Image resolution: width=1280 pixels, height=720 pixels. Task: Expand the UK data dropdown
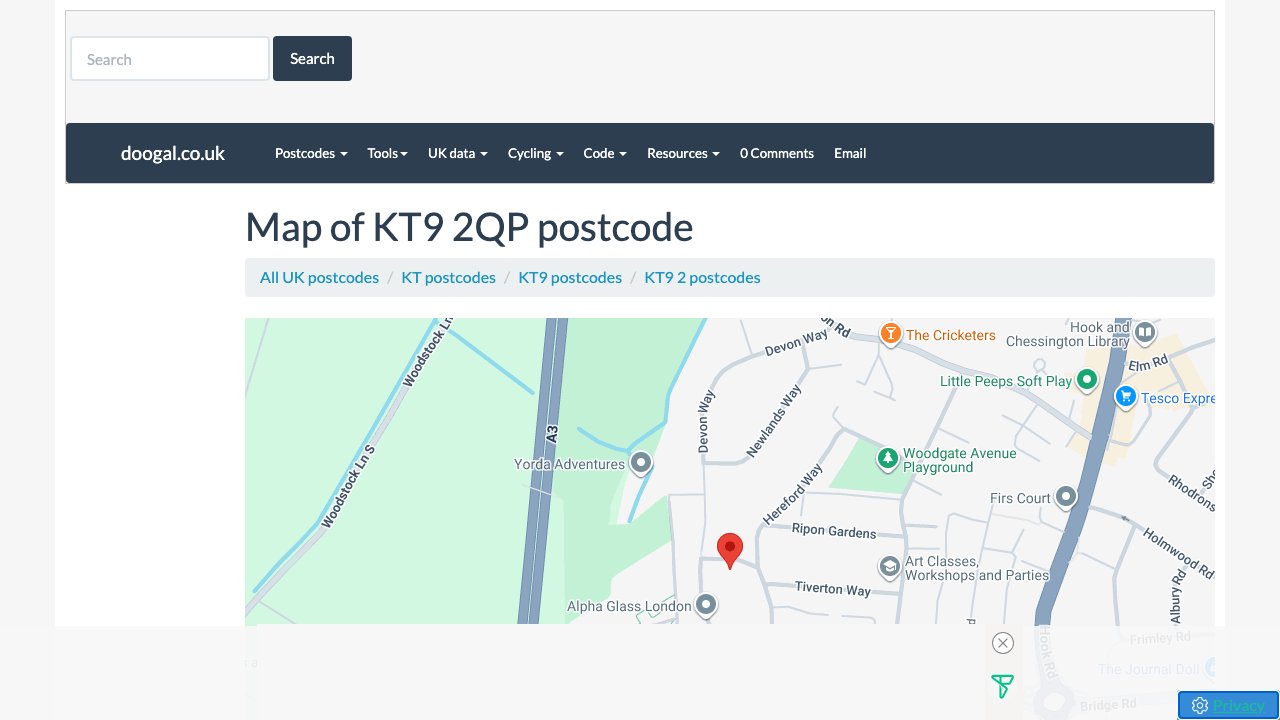[x=457, y=153]
